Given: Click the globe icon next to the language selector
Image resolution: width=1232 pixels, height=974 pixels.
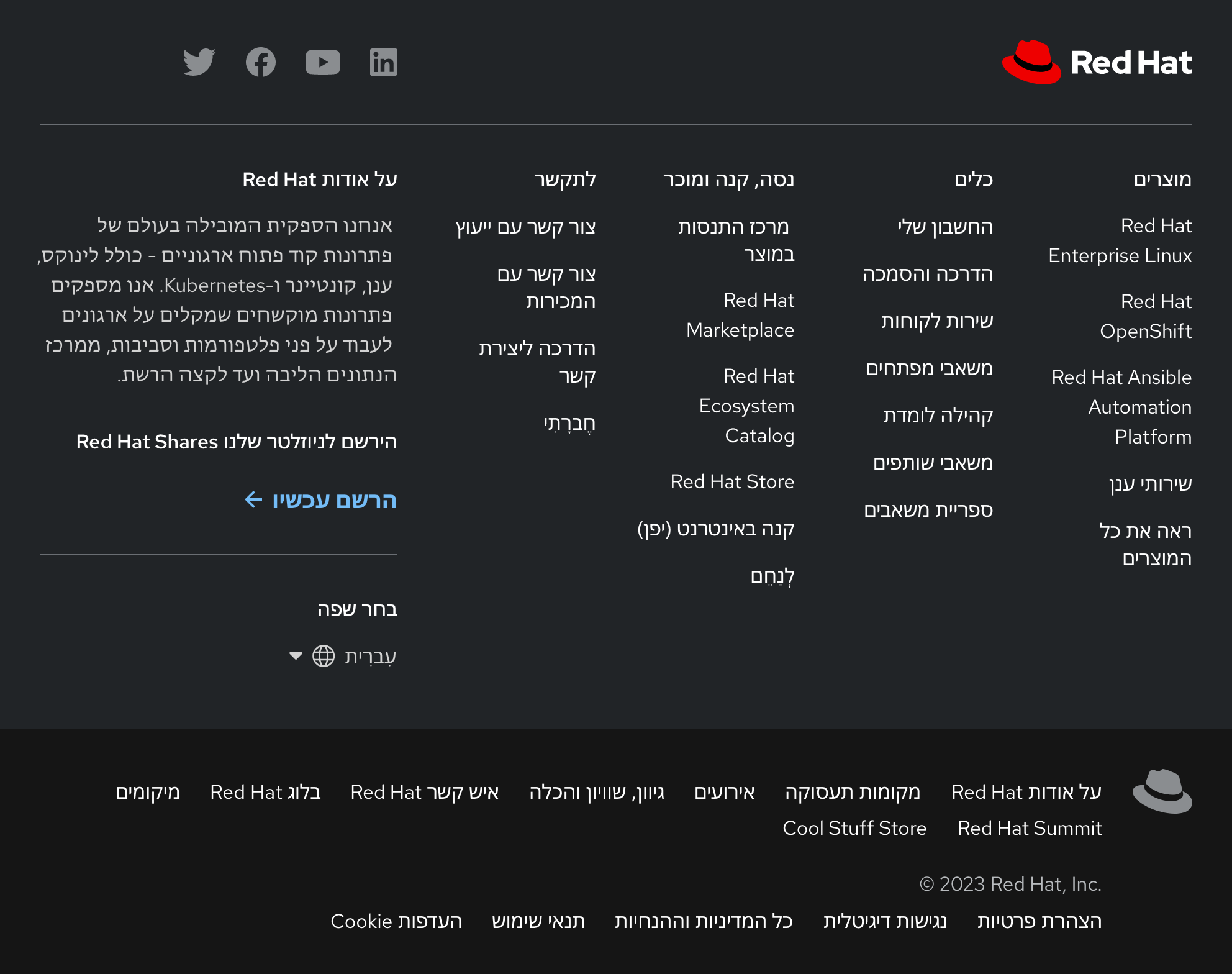Looking at the screenshot, I should pyautogui.click(x=325, y=655).
